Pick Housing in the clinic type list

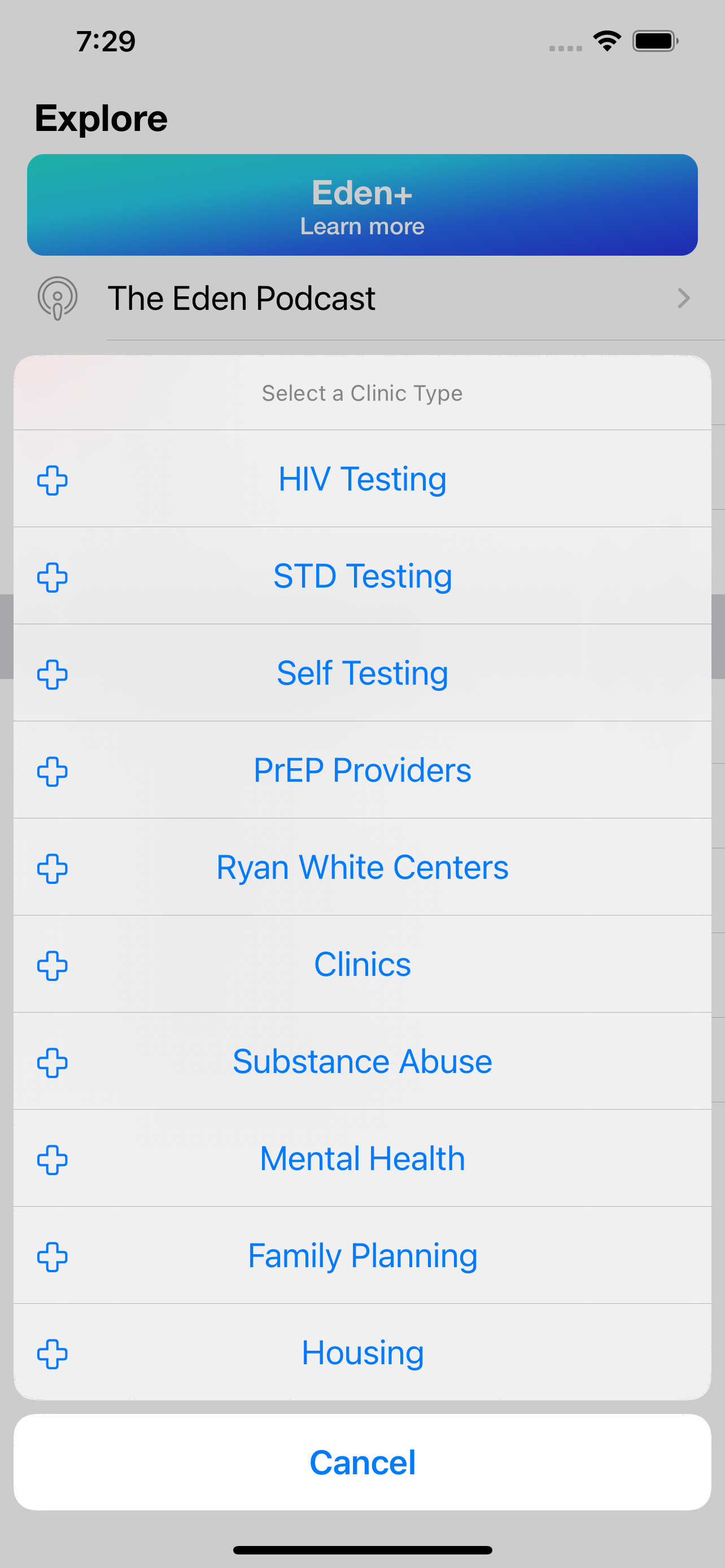tap(362, 1352)
